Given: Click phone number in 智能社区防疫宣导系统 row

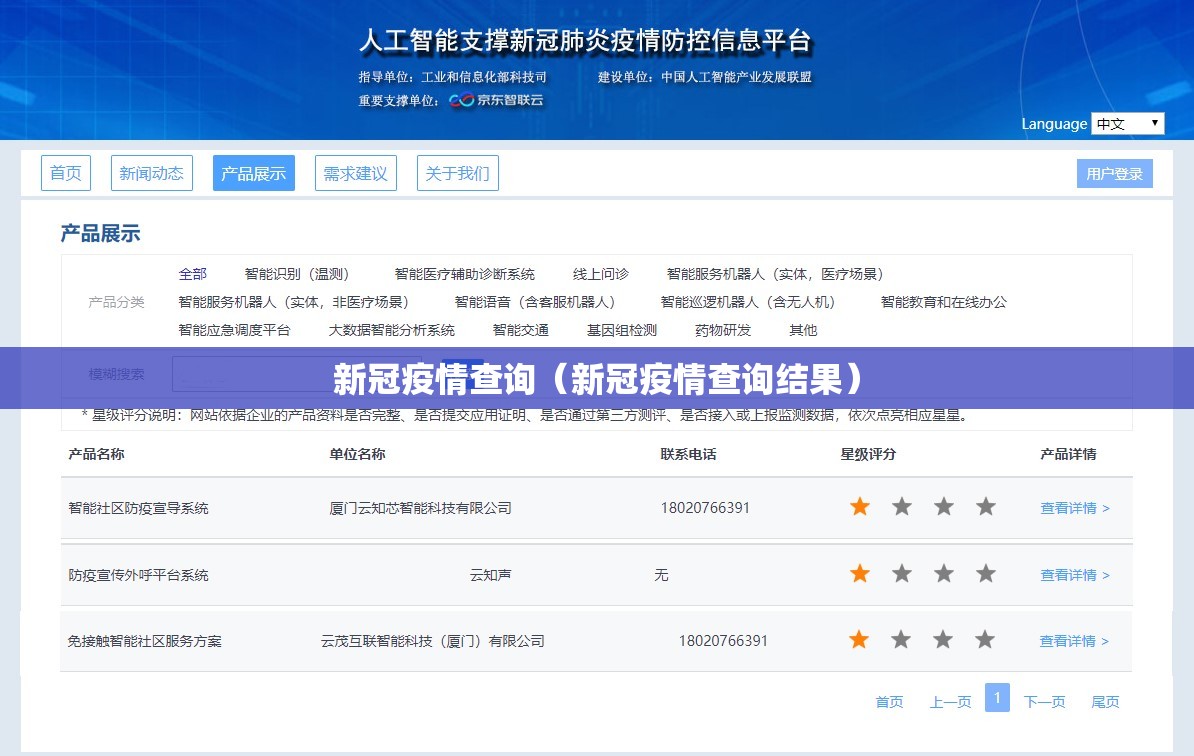Looking at the screenshot, I should pyautogui.click(x=705, y=508).
